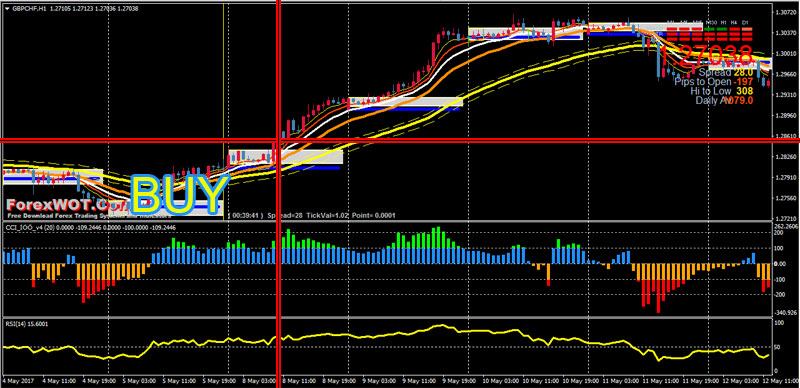Click the M30 timeframe label in the signal panel

[x=711, y=22]
